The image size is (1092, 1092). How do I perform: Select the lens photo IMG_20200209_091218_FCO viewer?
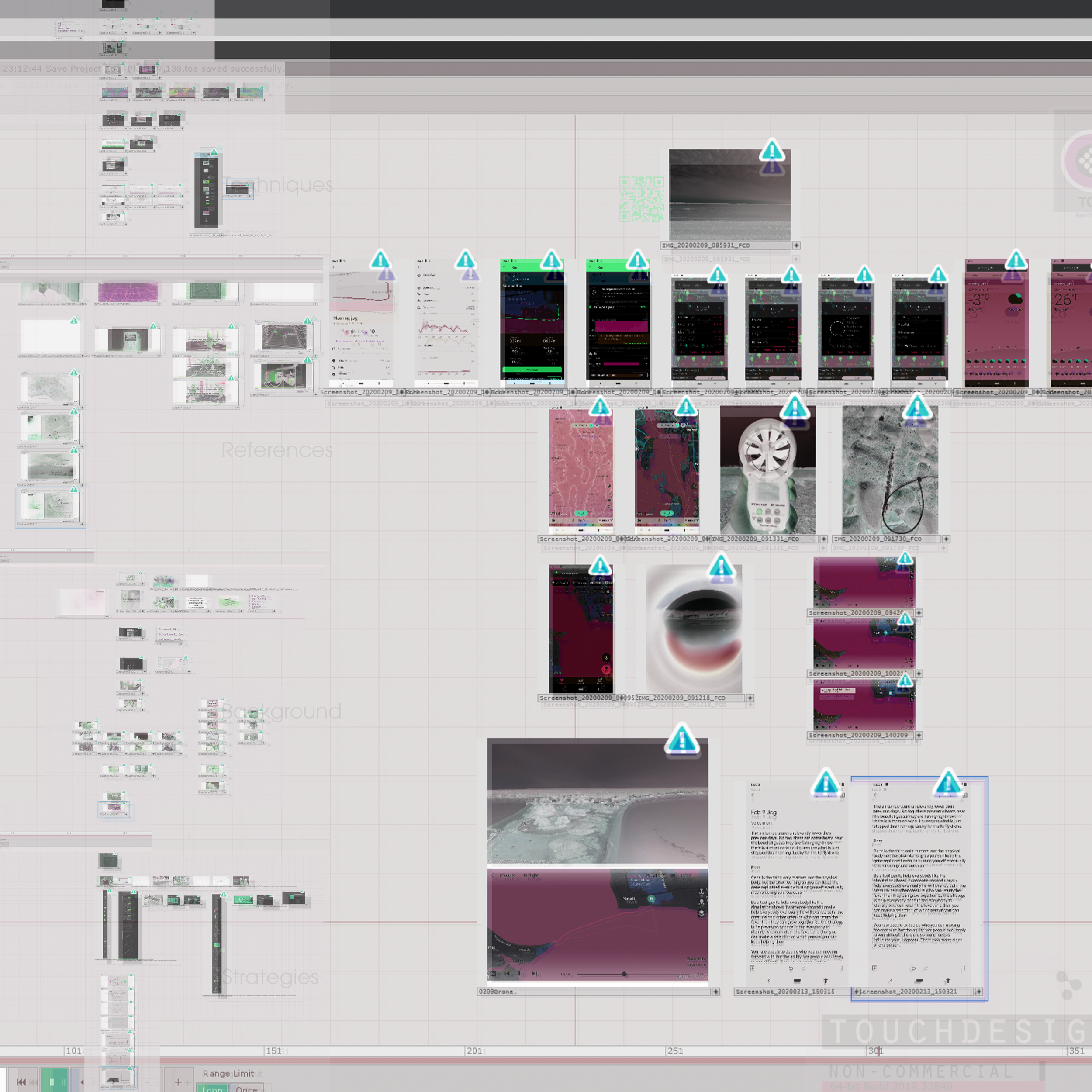(694, 629)
